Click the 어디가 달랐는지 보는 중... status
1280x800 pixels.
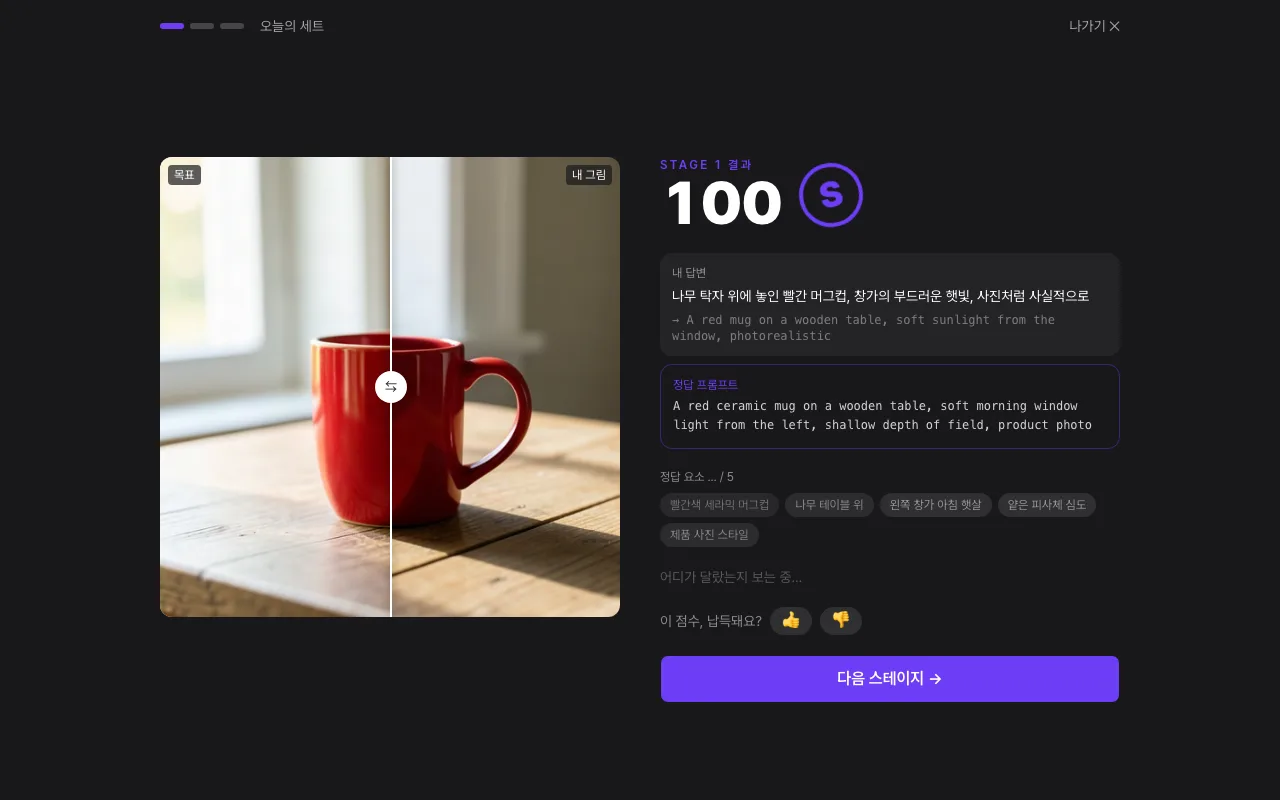pyautogui.click(x=731, y=577)
